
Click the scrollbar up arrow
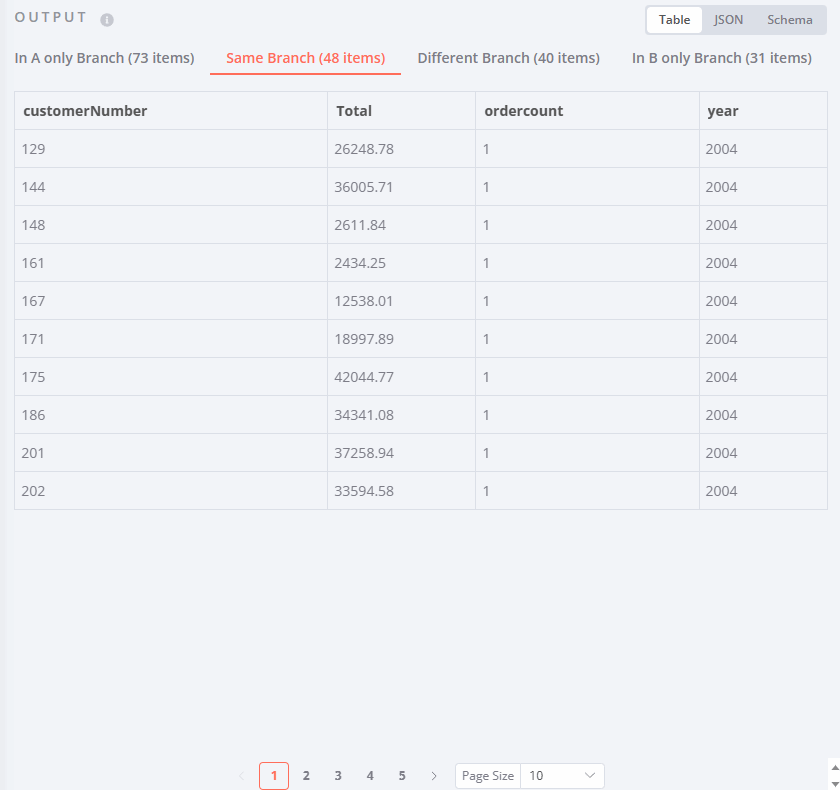click(x=833, y=765)
